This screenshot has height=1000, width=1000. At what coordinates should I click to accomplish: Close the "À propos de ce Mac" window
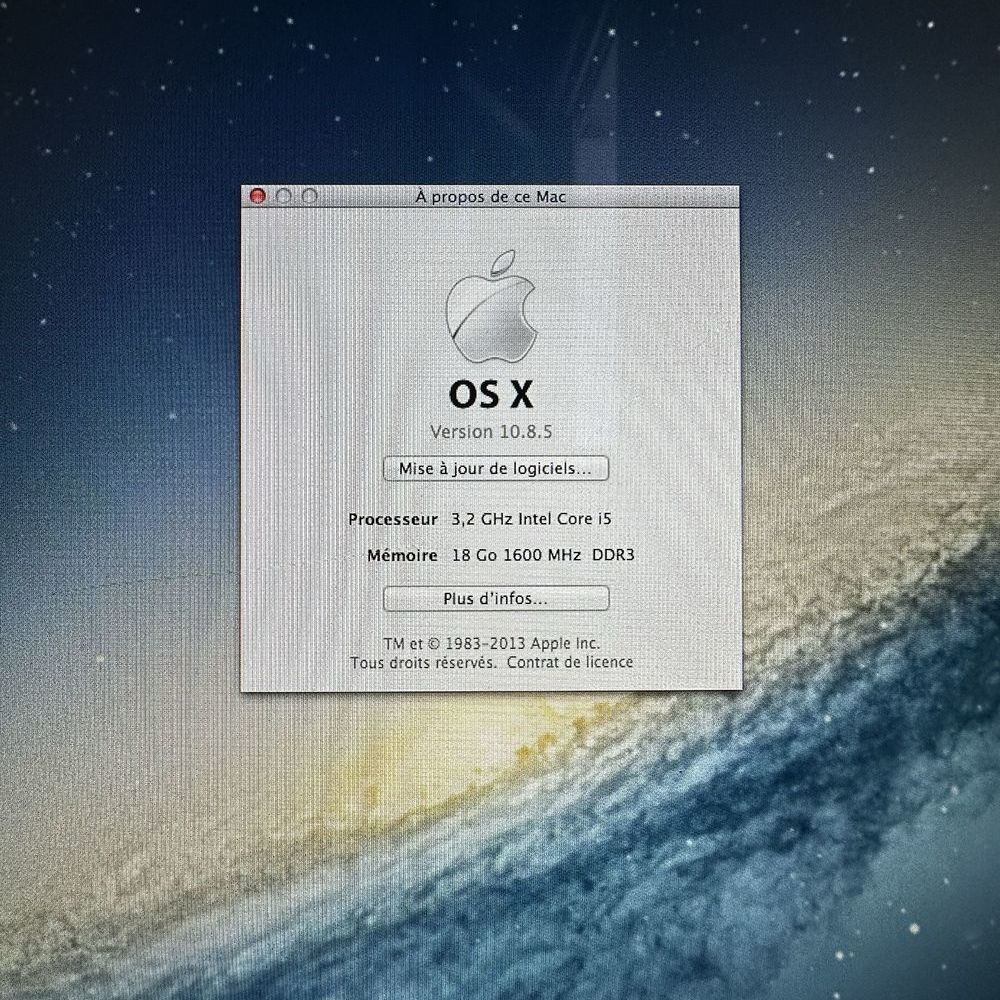(x=258, y=196)
